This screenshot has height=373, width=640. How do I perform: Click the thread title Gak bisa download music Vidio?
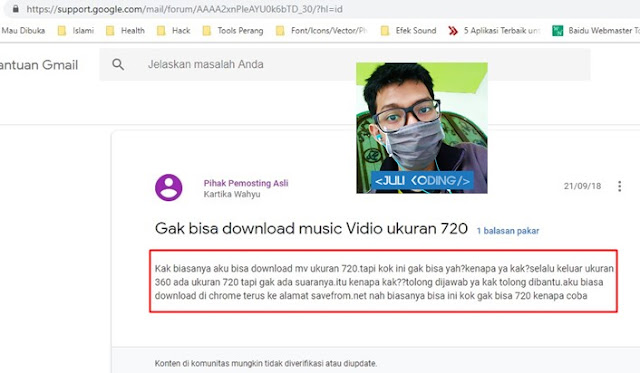(311, 229)
